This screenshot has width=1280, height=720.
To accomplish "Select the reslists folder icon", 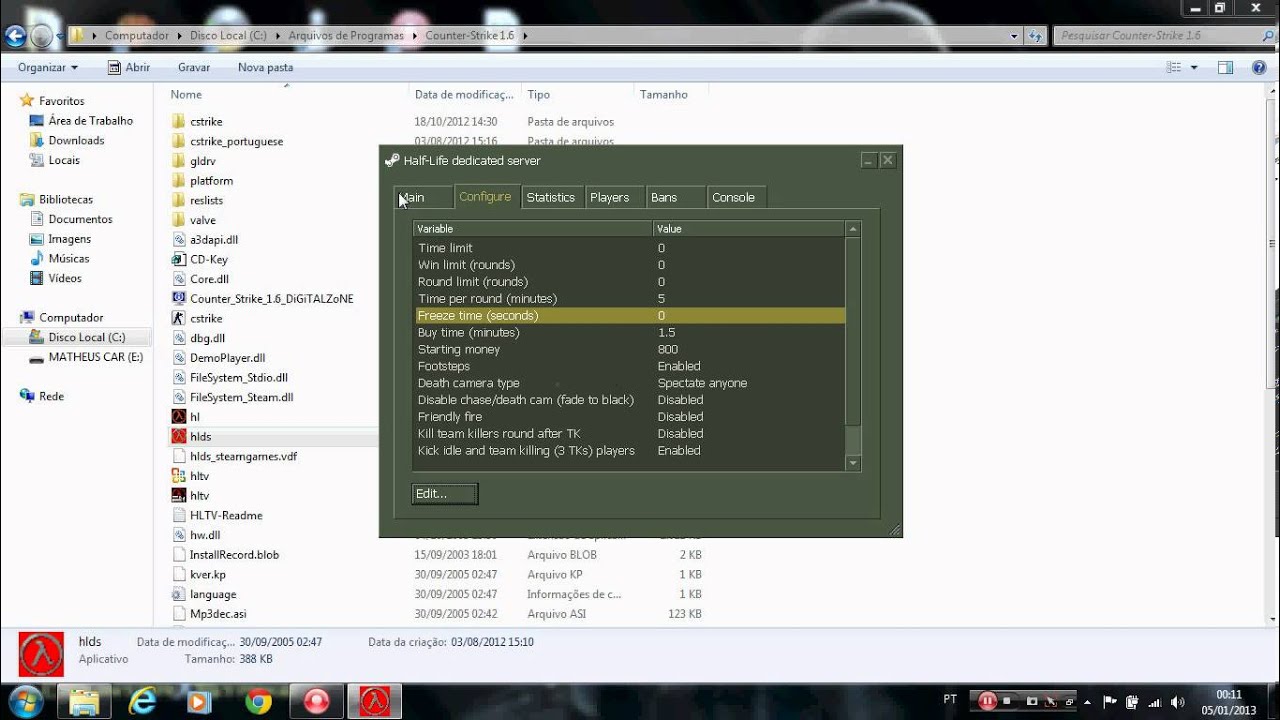I will click(x=179, y=200).
